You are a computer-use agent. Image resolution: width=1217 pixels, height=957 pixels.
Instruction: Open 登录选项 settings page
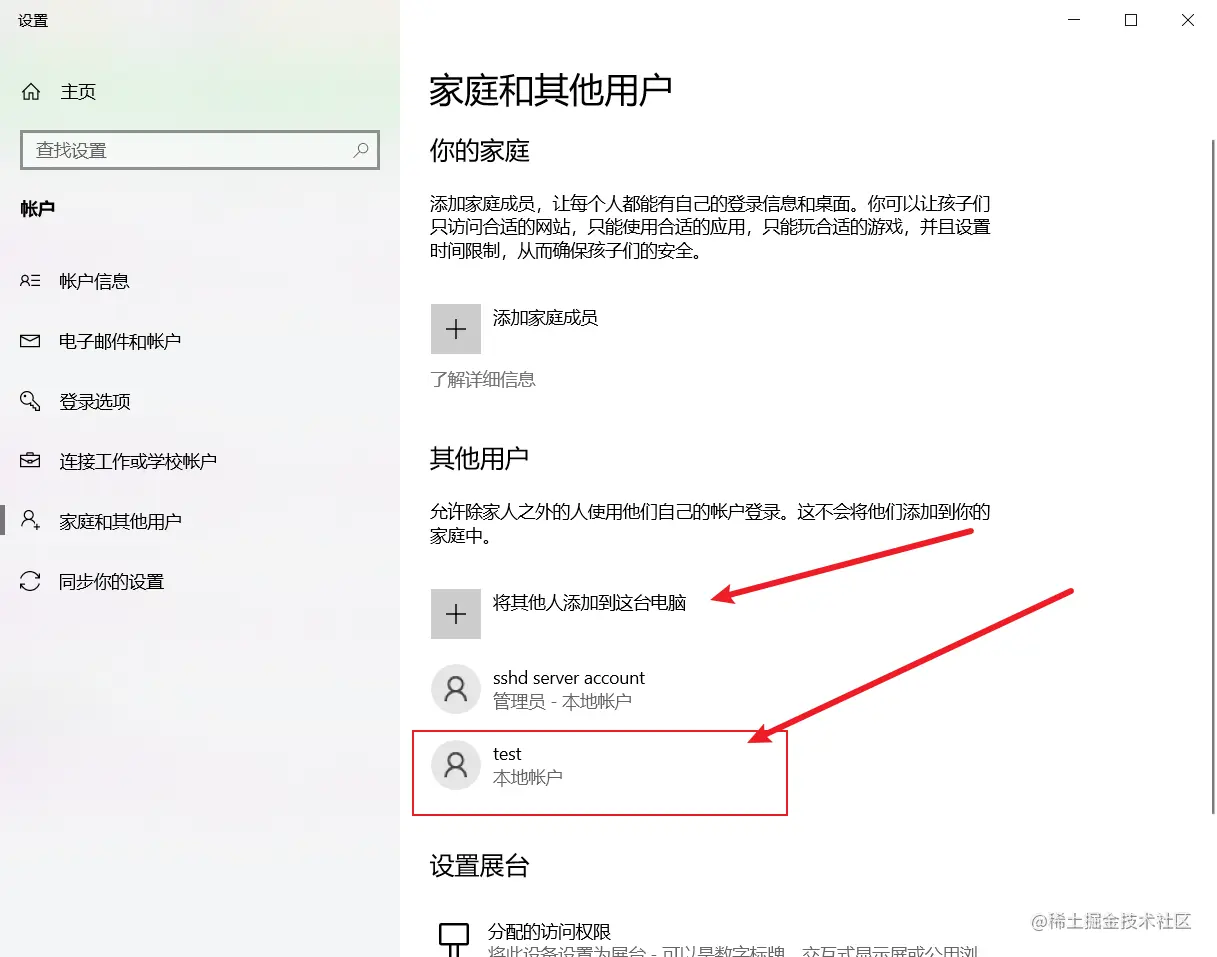click(x=95, y=401)
